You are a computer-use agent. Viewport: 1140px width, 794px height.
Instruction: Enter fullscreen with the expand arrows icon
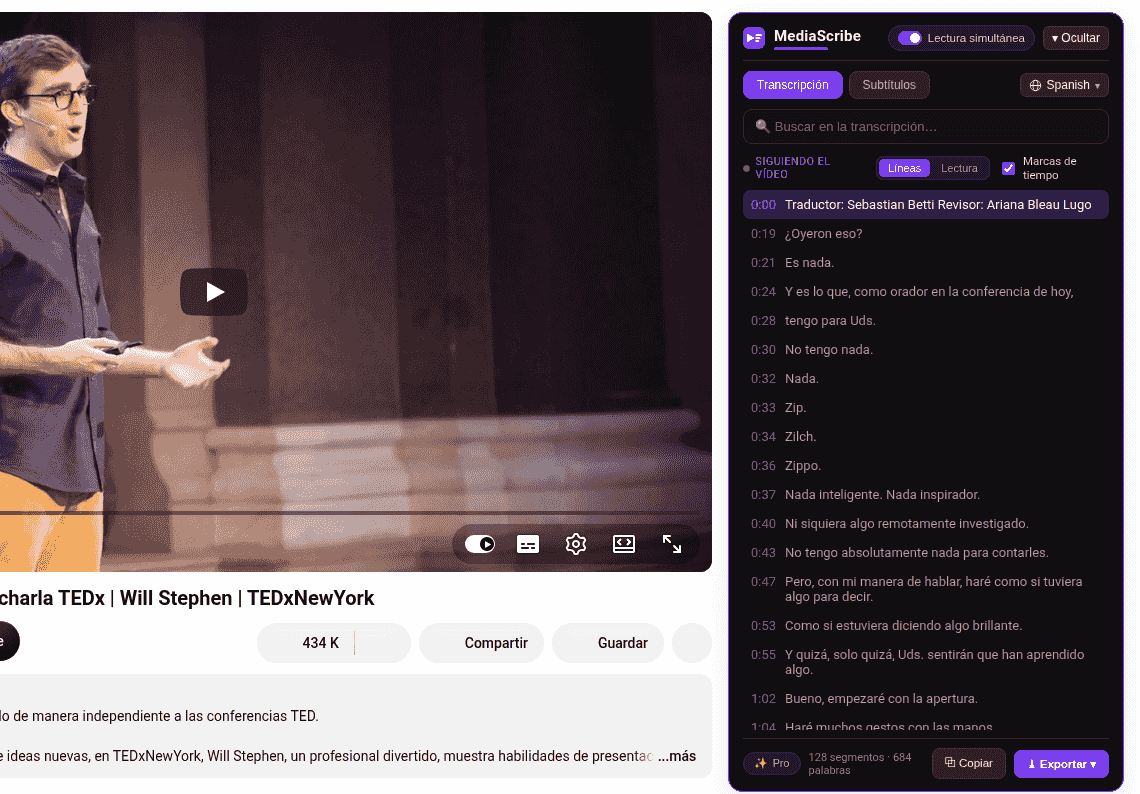click(x=672, y=544)
